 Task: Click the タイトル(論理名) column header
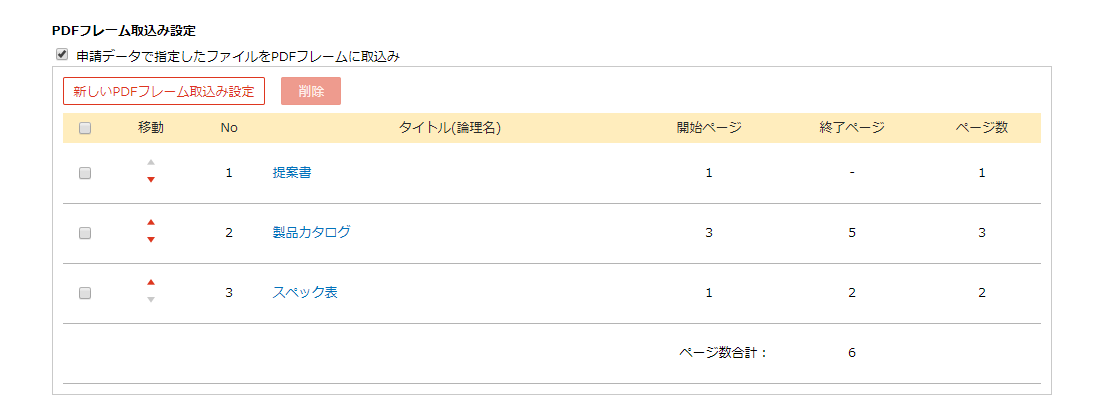[x=449, y=128]
